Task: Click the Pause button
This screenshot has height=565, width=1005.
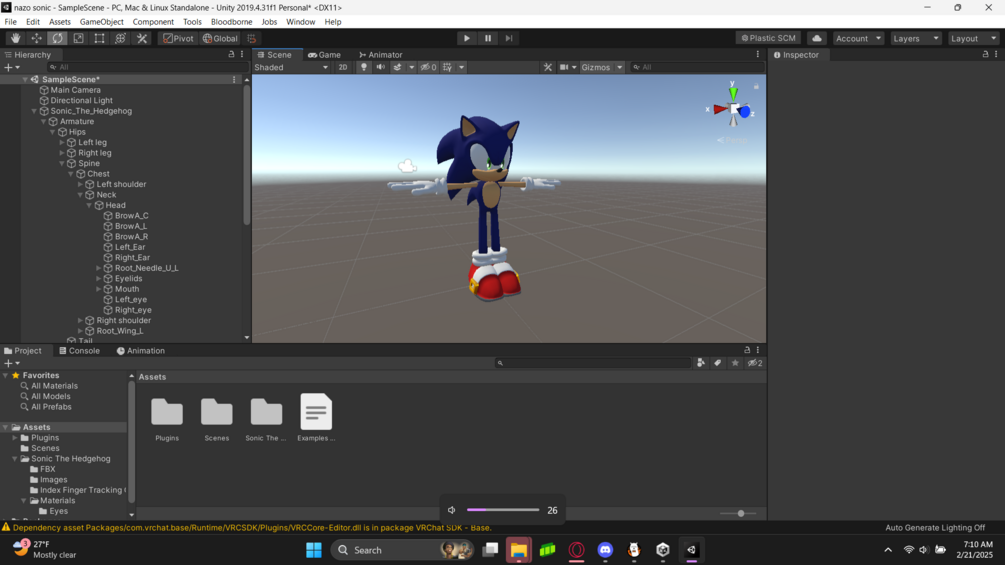Action: (x=488, y=38)
